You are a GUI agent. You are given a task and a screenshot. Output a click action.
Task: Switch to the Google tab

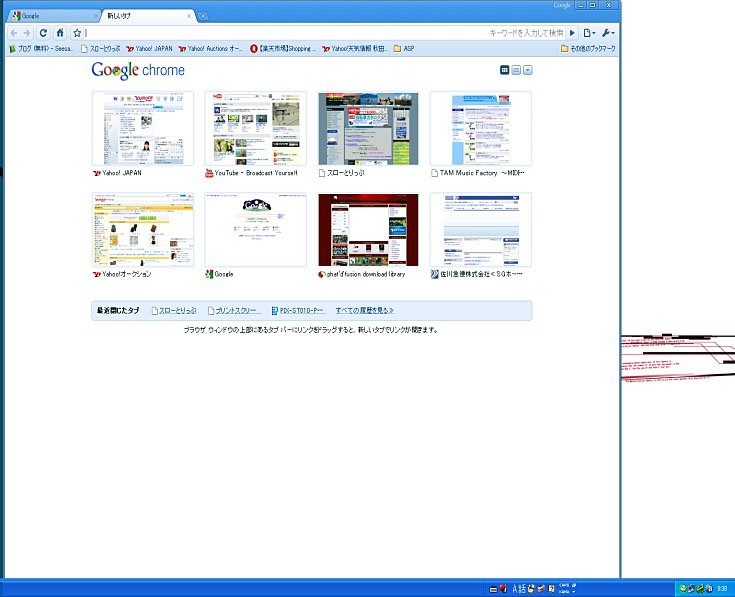53,16
